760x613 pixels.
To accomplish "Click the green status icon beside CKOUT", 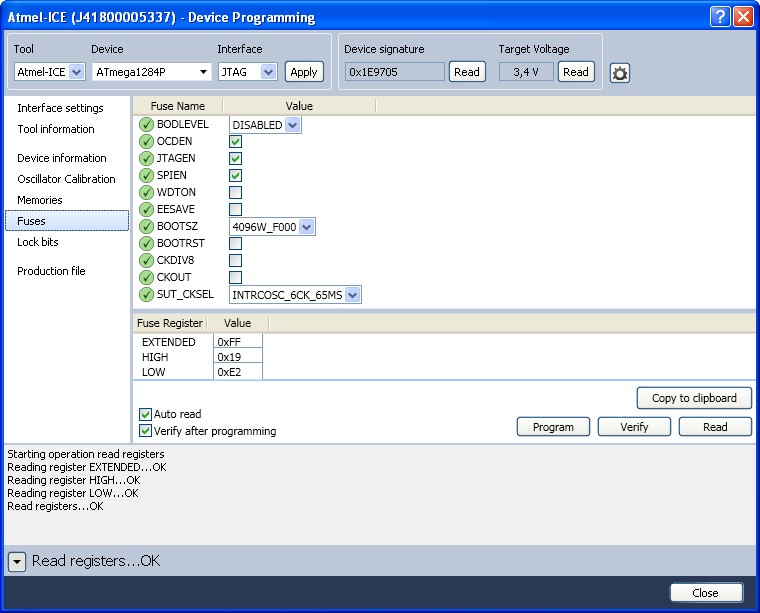I will tap(146, 277).
